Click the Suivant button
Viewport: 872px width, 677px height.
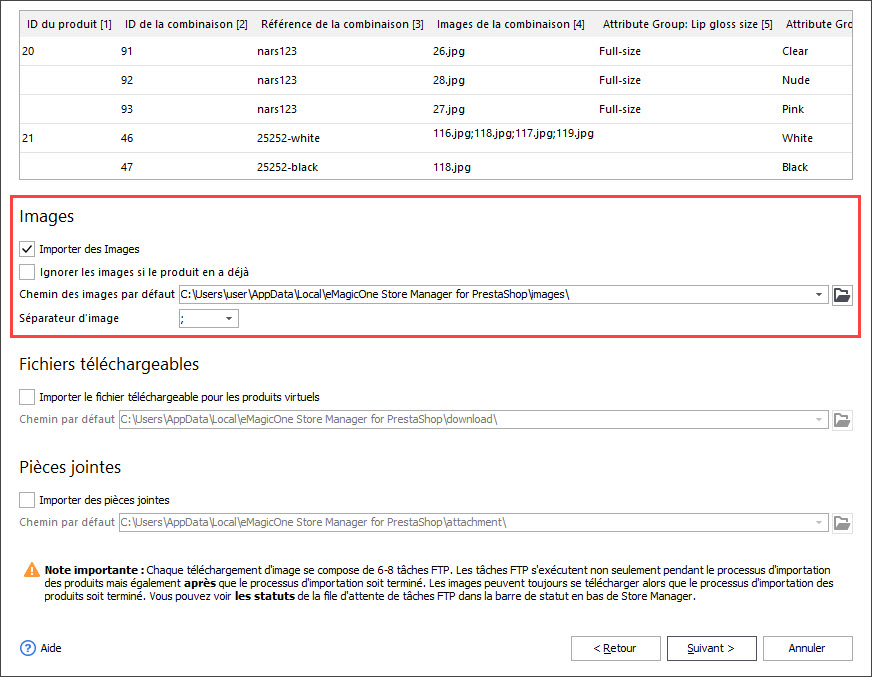[711, 648]
